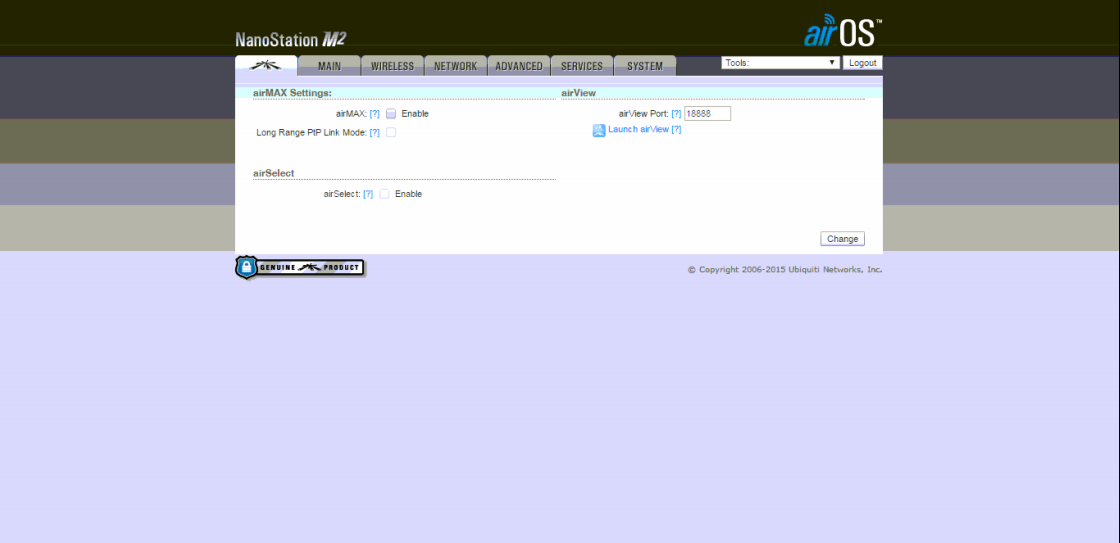The width and height of the screenshot is (1120, 543).
Task: Open help for airMAX setting
Action: tap(374, 114)
